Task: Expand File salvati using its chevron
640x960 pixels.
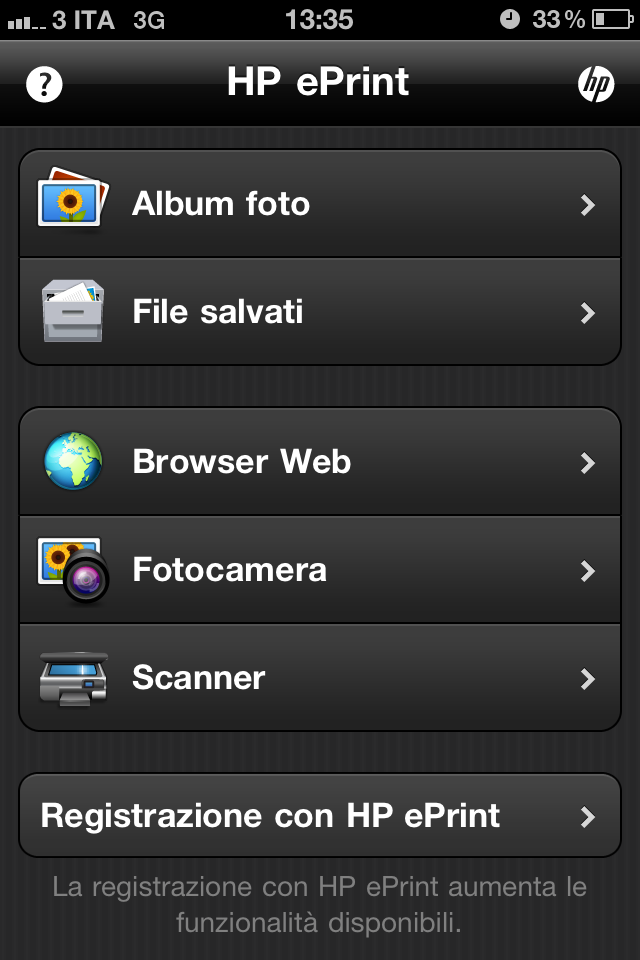Action: [588, 313]
